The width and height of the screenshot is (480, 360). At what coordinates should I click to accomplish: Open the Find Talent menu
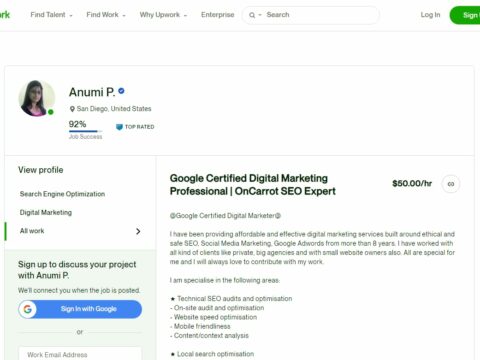[x=51, y=15]
